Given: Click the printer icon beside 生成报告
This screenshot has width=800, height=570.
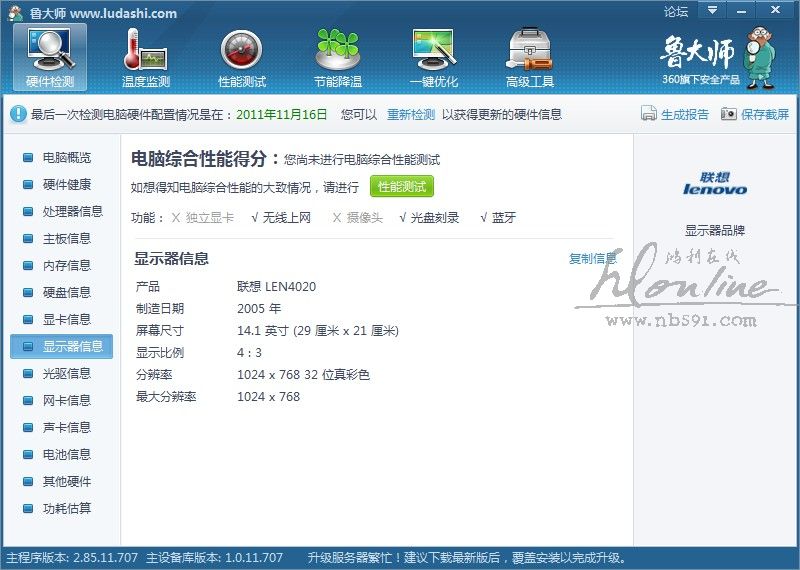Looking at the screenshot, I should pos(648,113).
